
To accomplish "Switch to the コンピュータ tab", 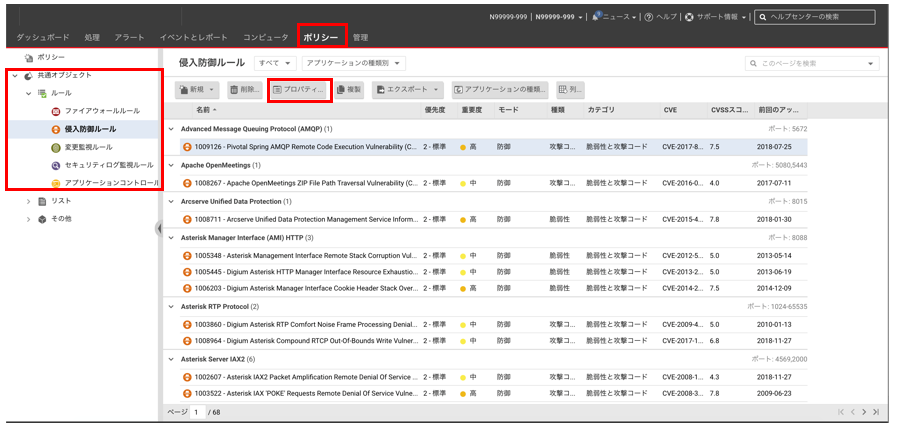I will click(265, 37).
